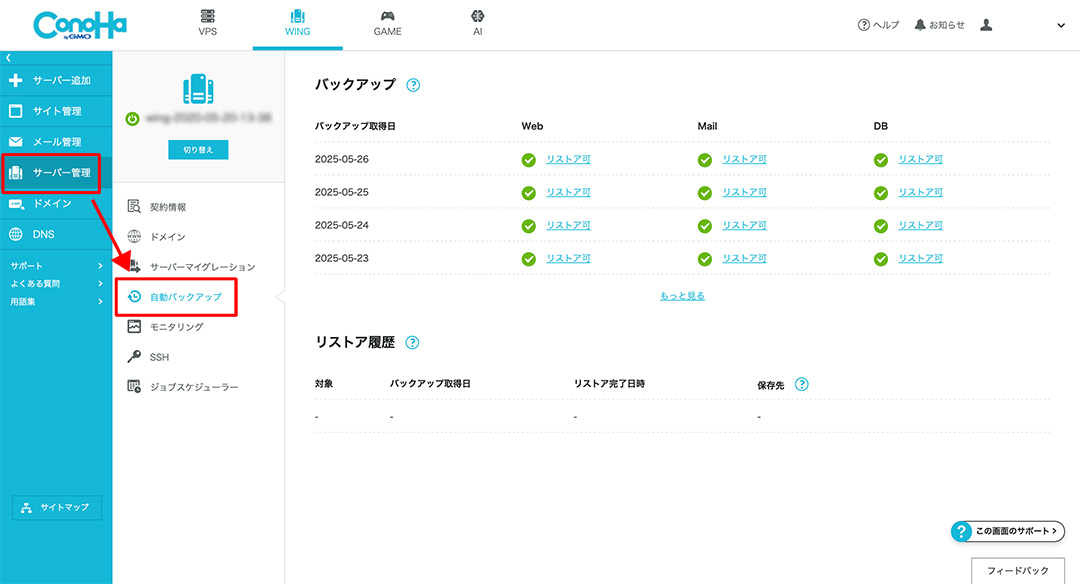Viewport: 1080px width, 584px height.
Task: Collapse the left sidebar chevron
Action: (x=8, y=58)
